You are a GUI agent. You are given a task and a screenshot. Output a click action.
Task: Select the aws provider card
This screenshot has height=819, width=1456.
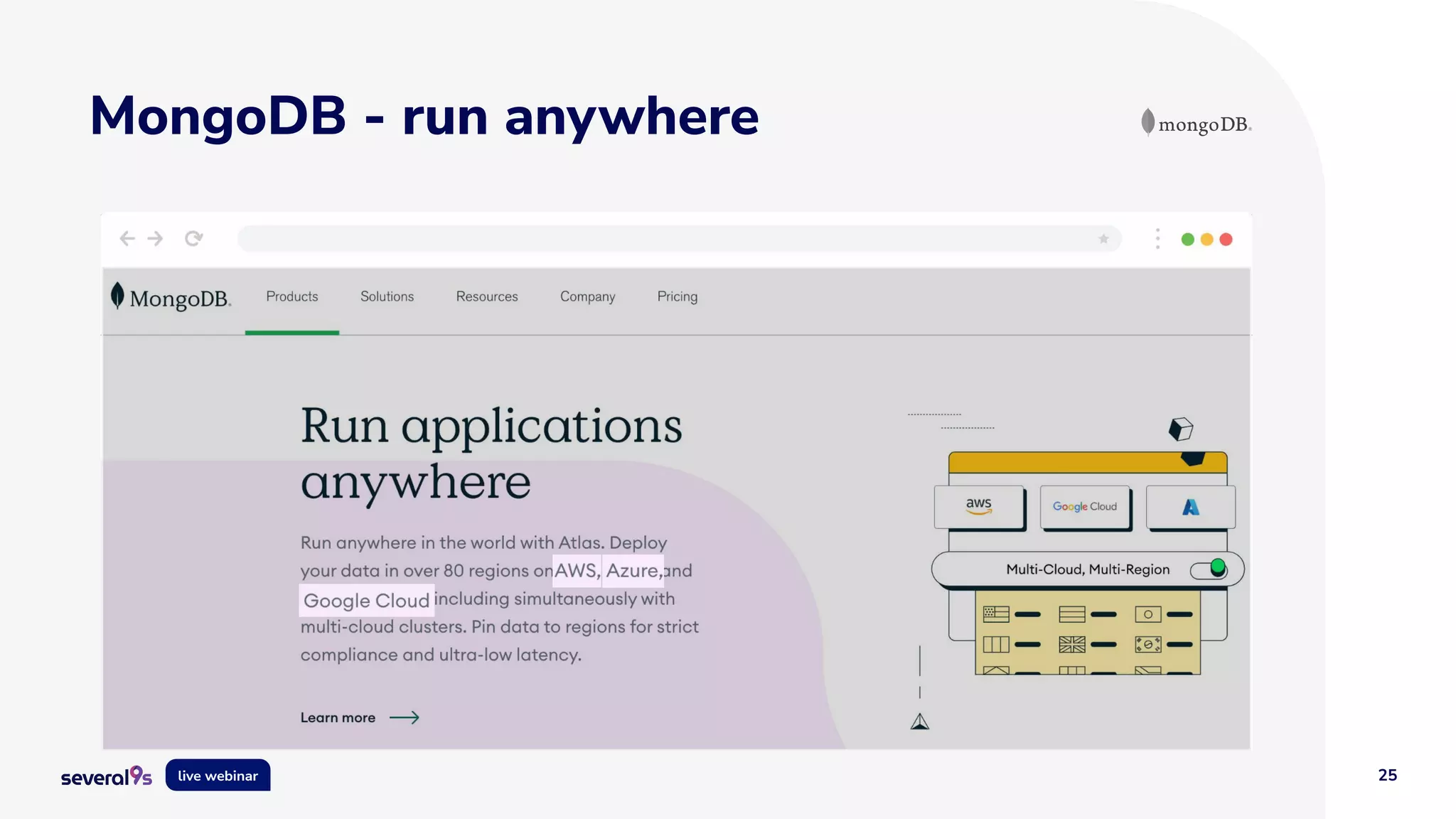pyautogui.click(x=979, y=507)
